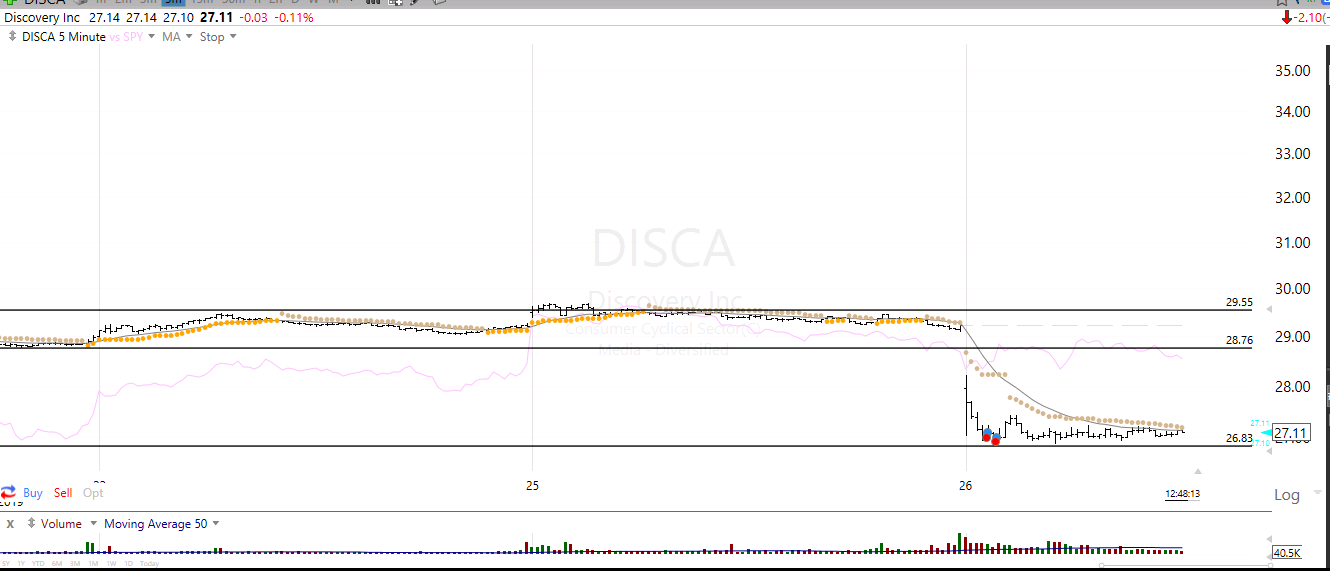This screenshot has width=1330, height=571.
Task: Click the gray up-triangle below the price chart
Action: click(1197, 471)
